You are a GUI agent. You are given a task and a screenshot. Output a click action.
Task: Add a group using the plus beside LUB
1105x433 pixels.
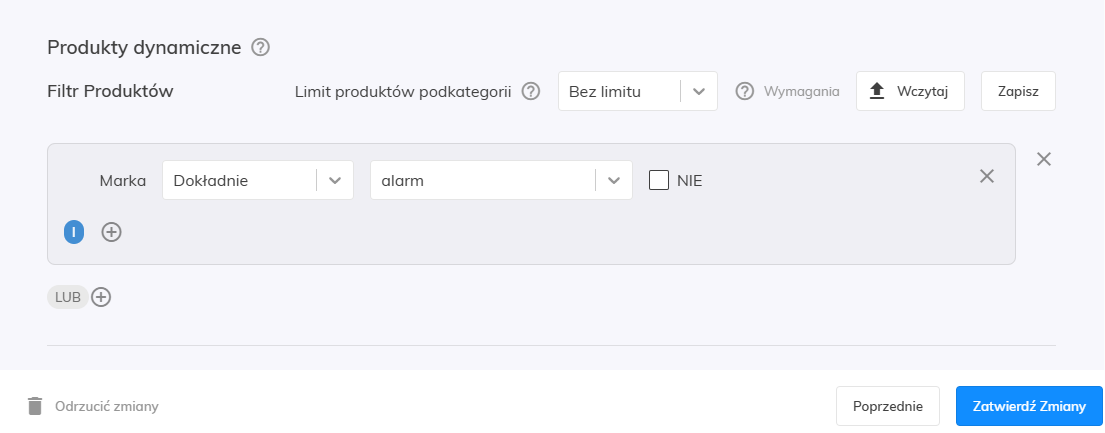[101, 297]
